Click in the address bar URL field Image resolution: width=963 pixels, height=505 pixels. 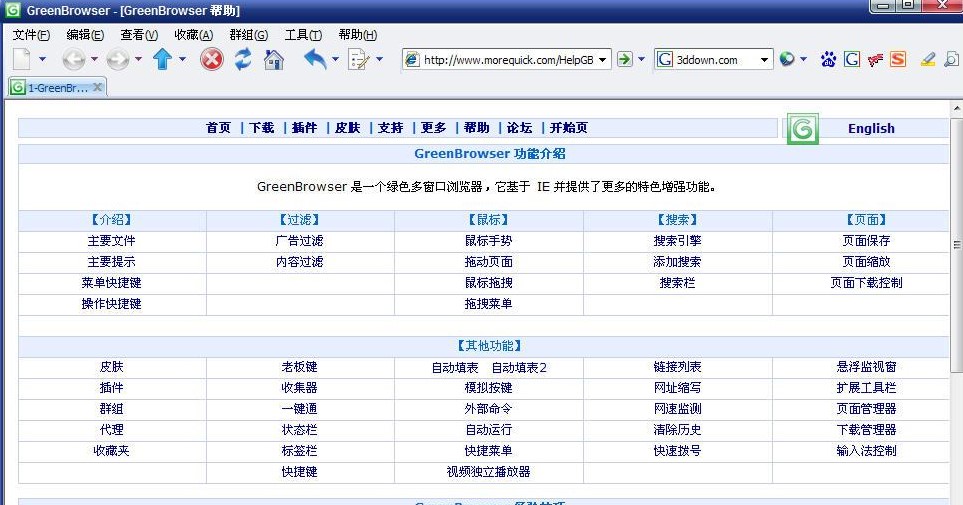tap(509, 60)
